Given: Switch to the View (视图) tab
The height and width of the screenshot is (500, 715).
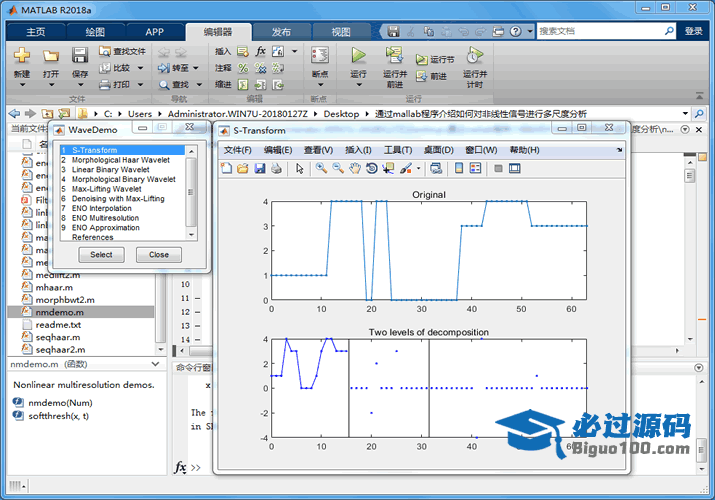Looking at the screenshot, I should point(341,31).
